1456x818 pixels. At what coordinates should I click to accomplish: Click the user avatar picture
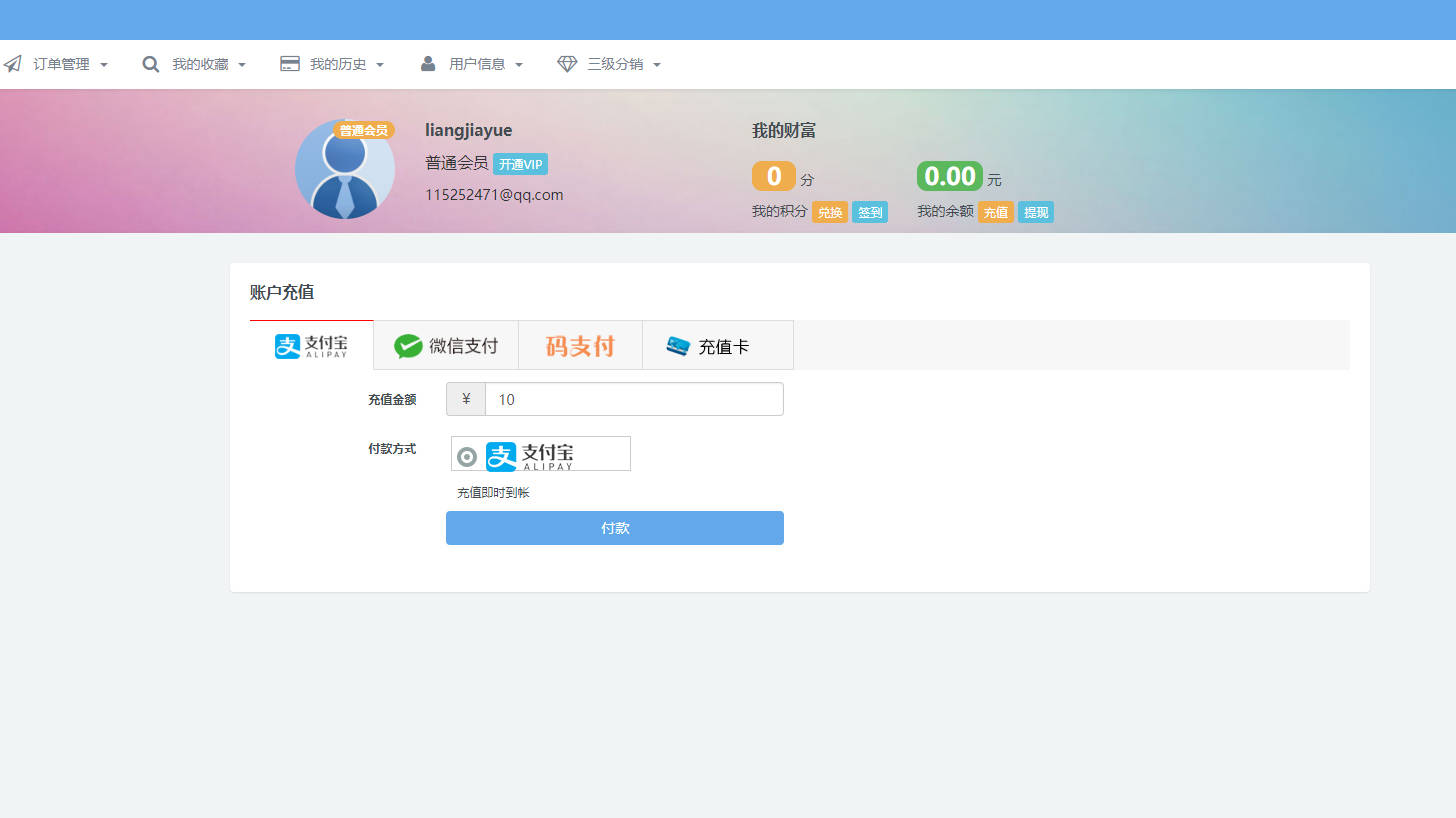point(345,169)
